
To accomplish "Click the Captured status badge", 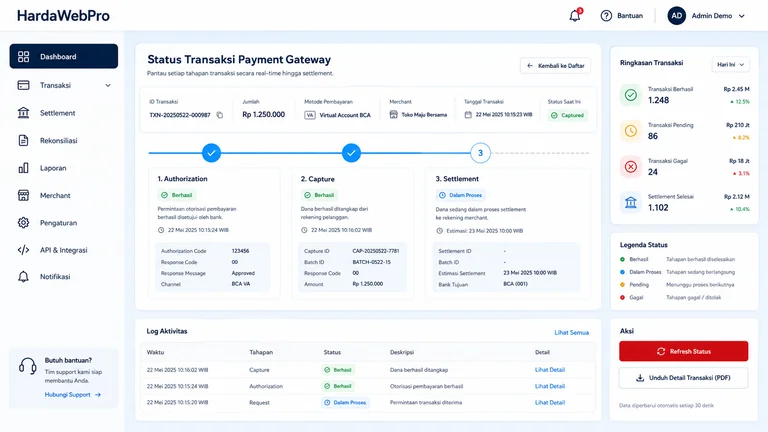I will (x=567, y=115).
